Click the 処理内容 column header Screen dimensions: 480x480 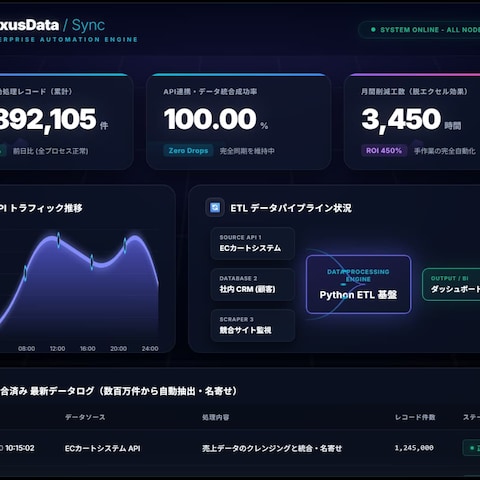216,417
